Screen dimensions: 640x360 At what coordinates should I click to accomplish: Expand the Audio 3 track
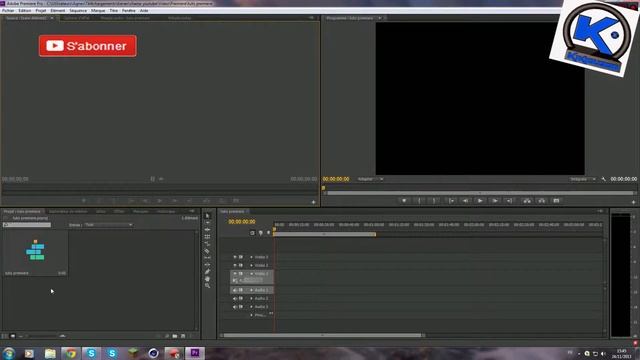tap(251, 307)
